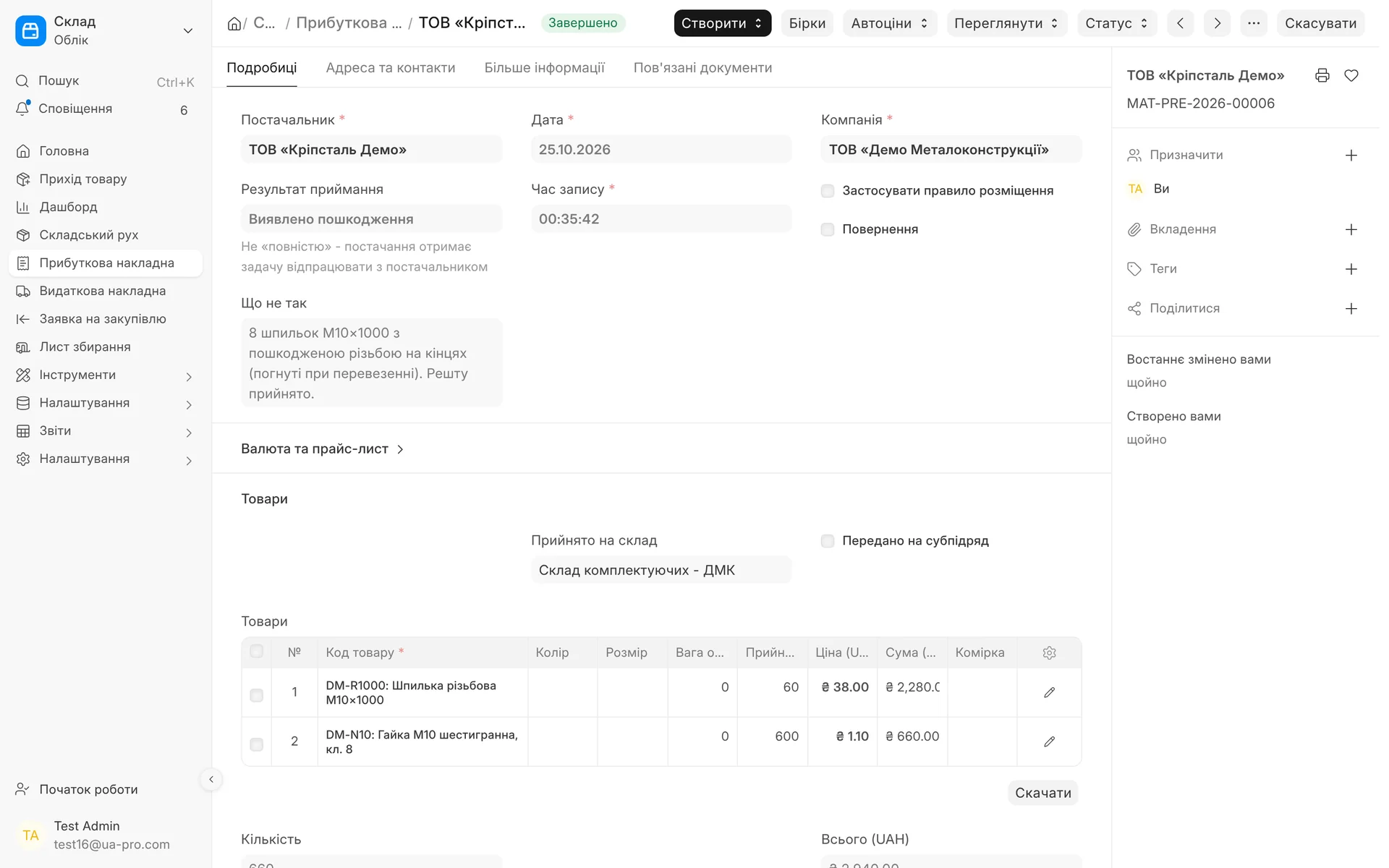Add an attachment with plus icon
This screenshot has width=1389, height=868.
[x=1351, y=229]
